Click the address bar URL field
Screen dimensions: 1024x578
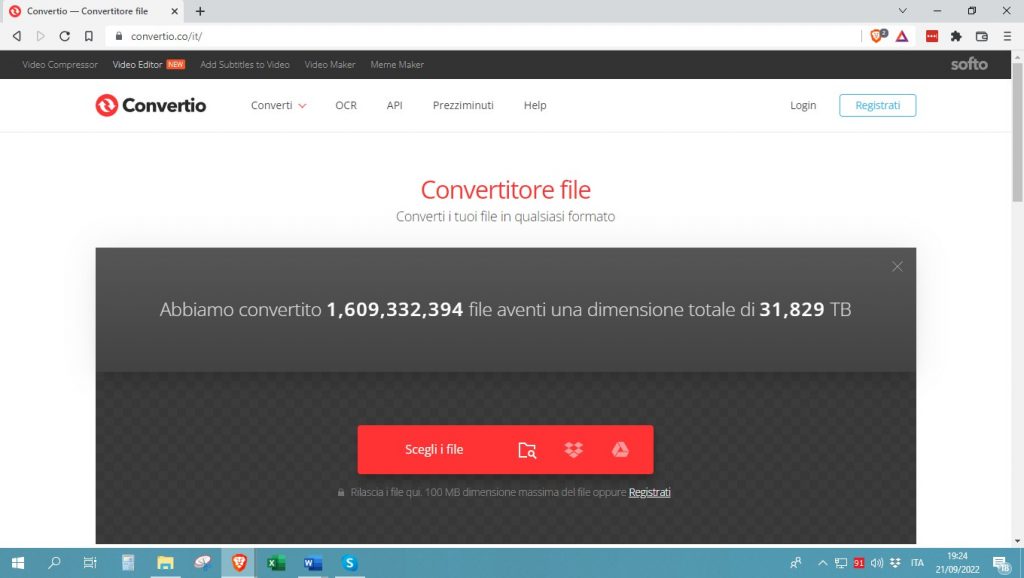tap(480, 36)
